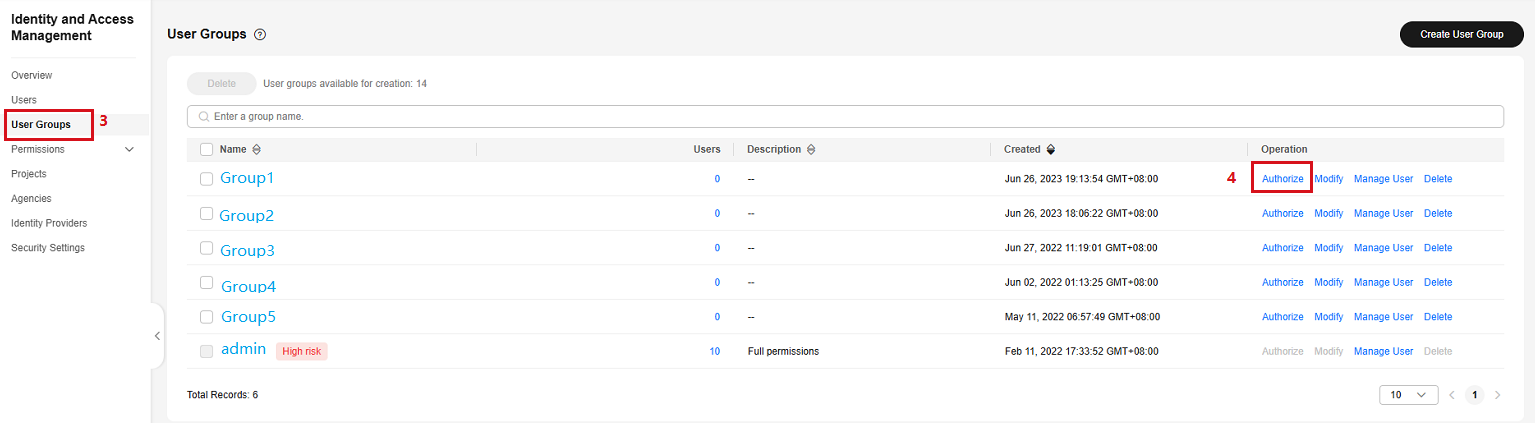Screen dimensions: 1535x423
Task: Click the search magnifier icon in group name field
Action: tap(204, 117)
